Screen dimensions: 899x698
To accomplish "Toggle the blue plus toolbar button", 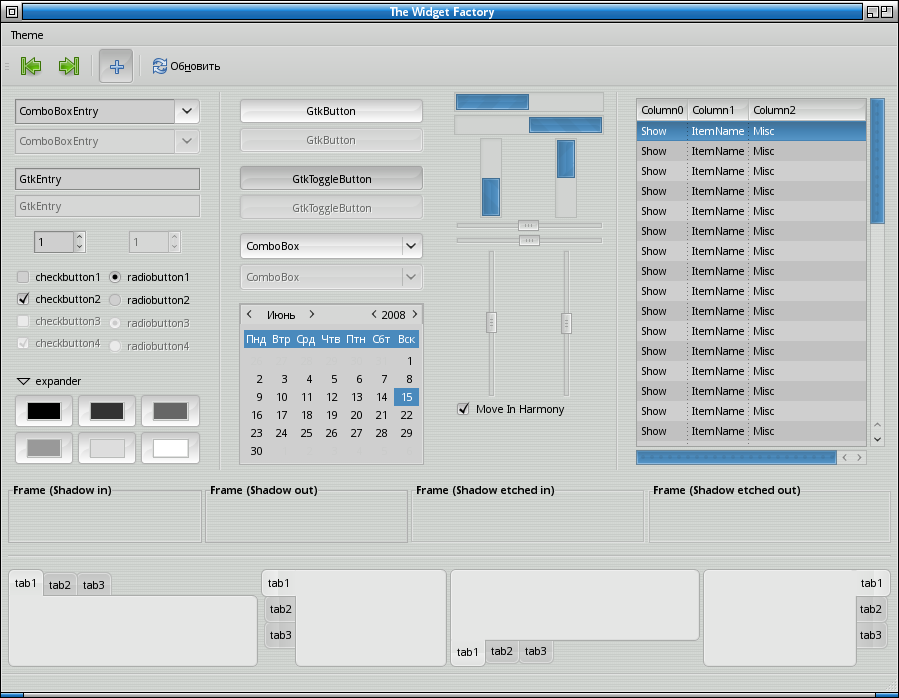I will click(116, 67).
